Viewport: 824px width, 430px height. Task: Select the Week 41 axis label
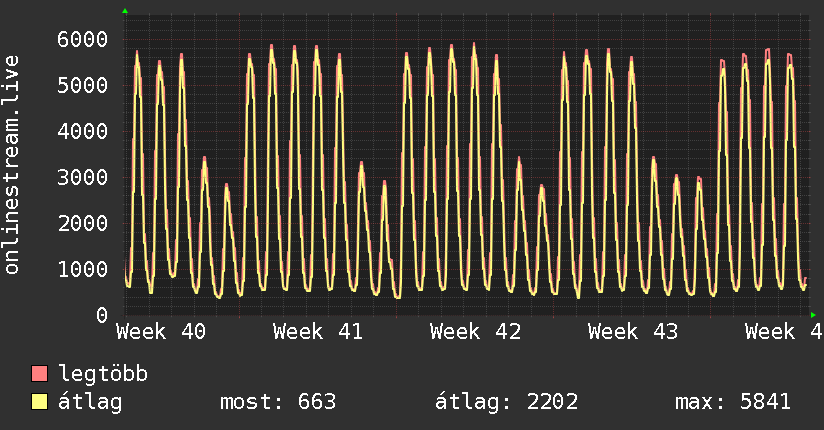(x=318, y=332)
